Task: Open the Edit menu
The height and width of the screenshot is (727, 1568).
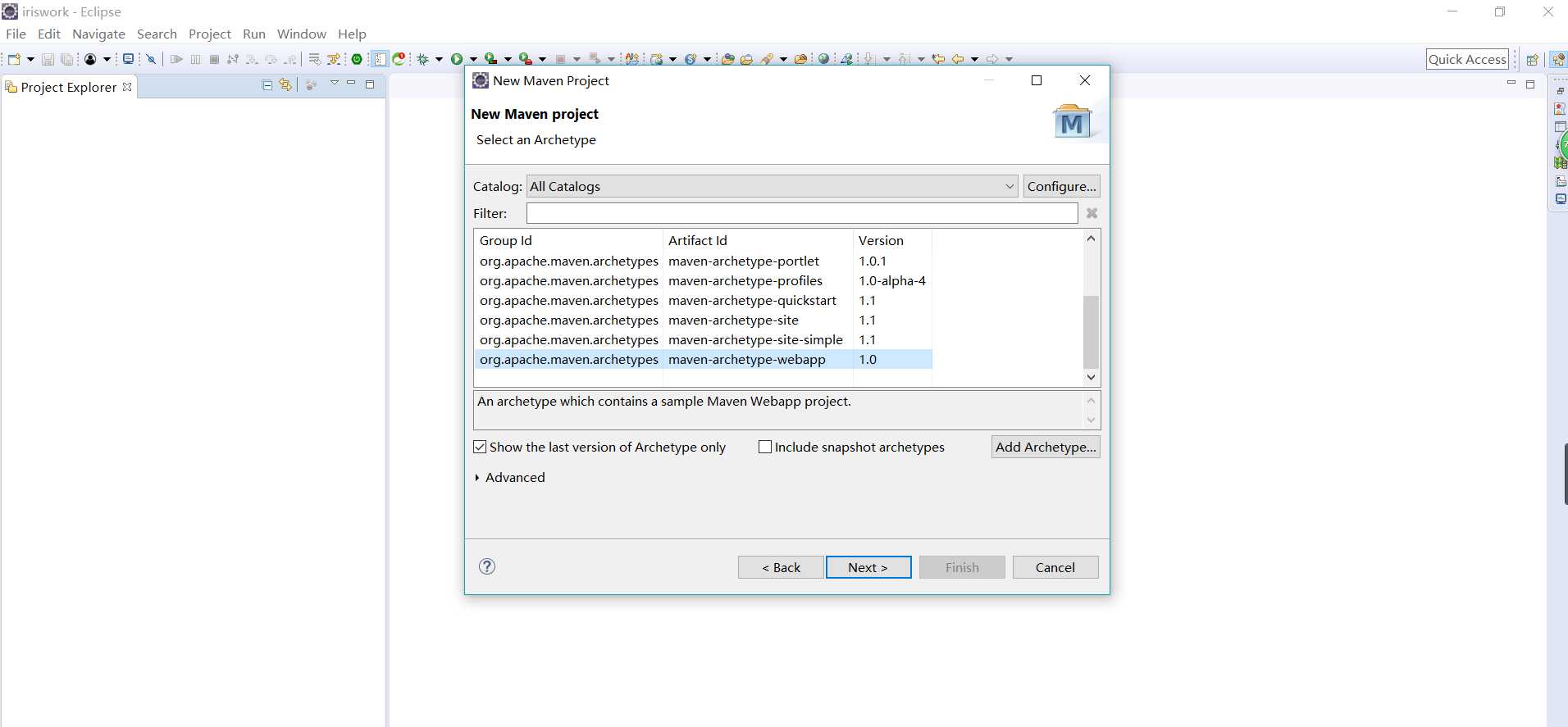Action: coord(49,34)
